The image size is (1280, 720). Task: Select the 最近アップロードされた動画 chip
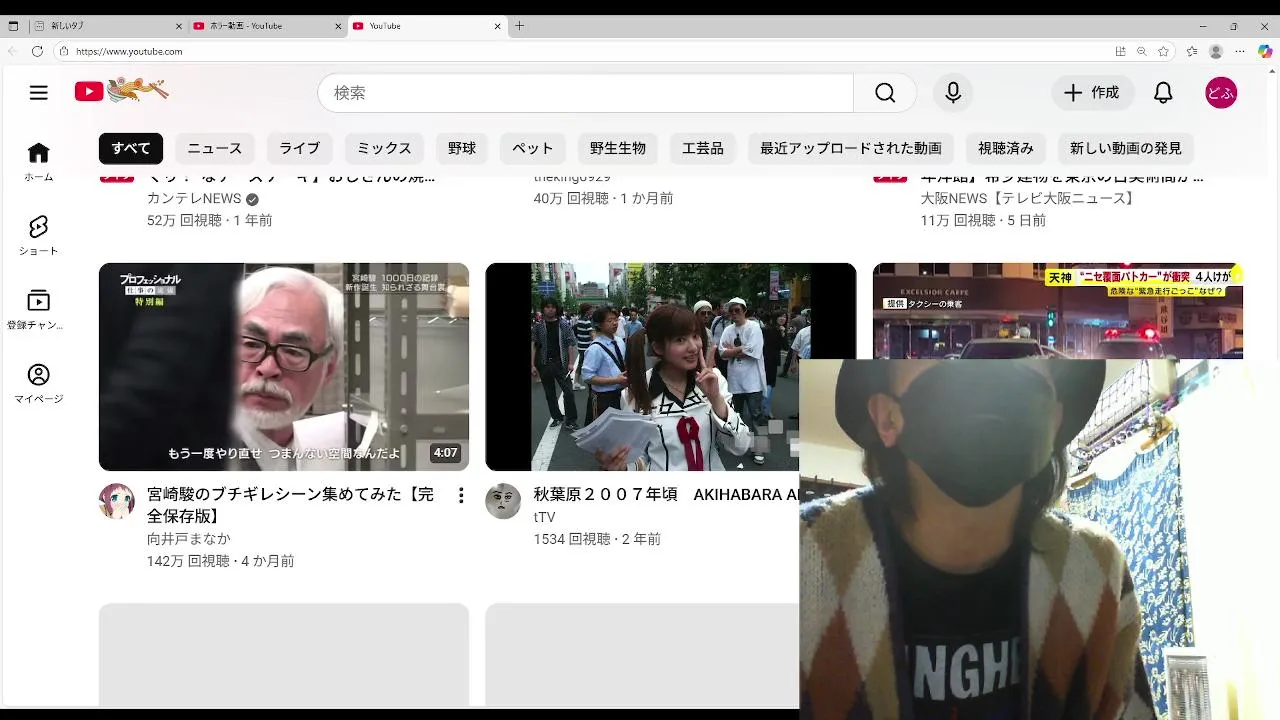click(x=851, y=148)
